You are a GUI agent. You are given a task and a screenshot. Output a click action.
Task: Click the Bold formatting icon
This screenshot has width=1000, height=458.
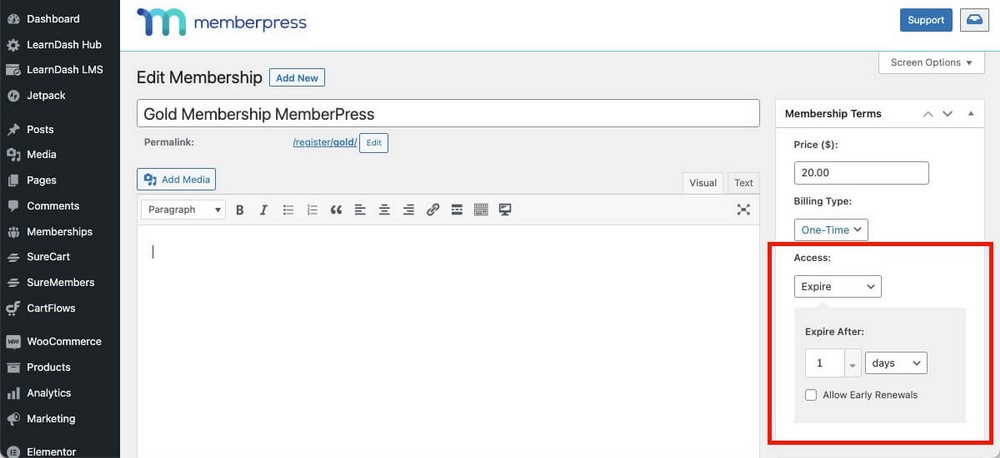[240, 210]
